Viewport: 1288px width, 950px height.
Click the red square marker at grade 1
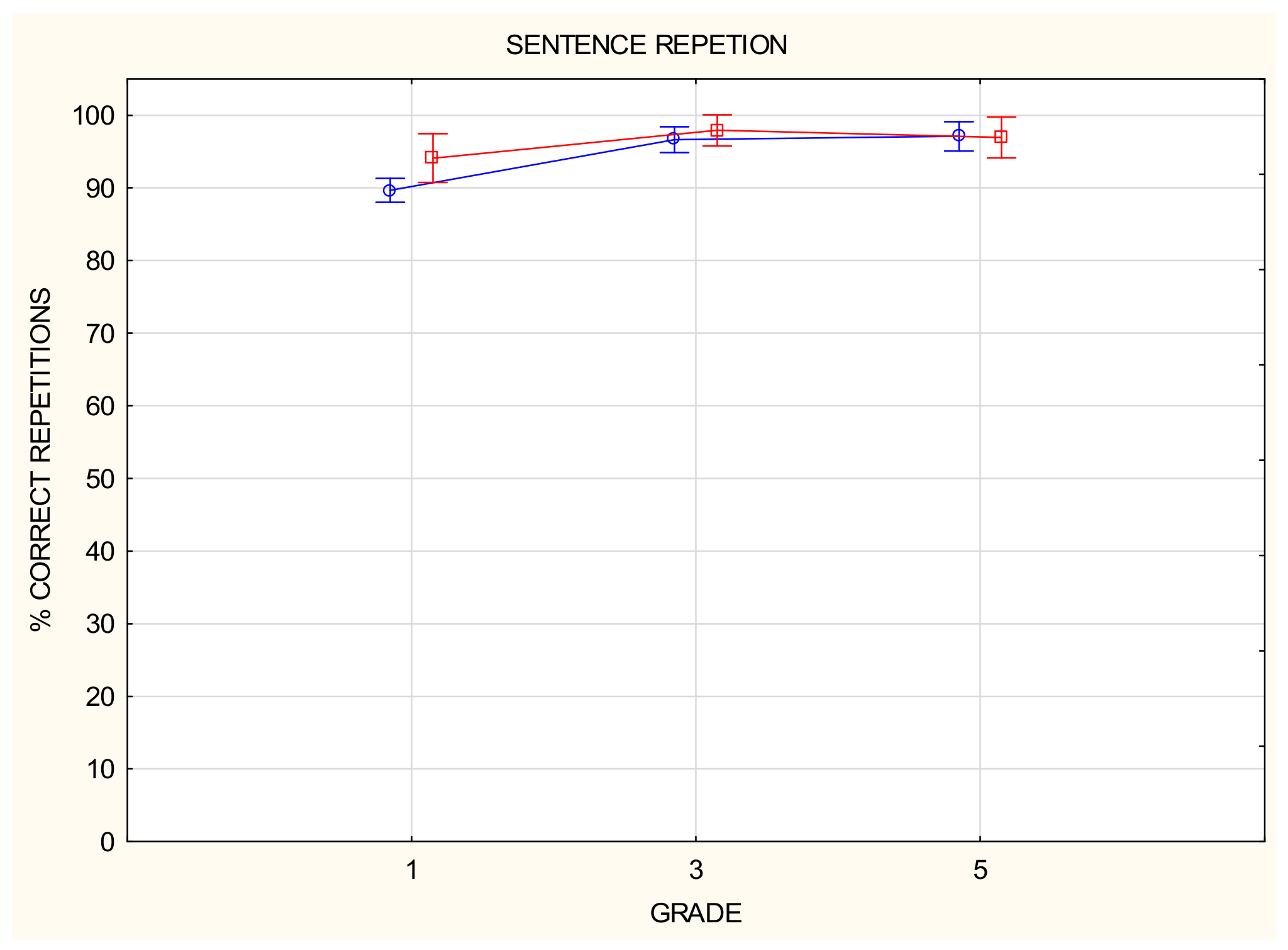click(431, 157)
